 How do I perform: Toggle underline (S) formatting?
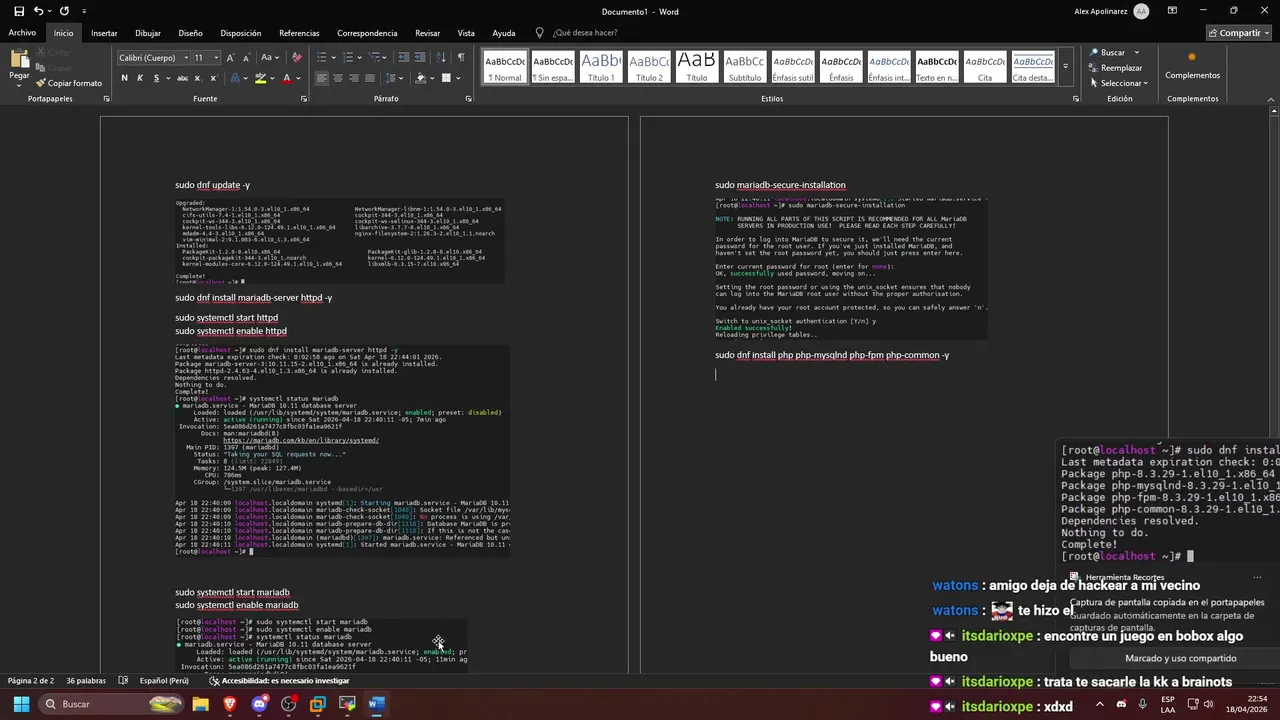tap(156, 78)
